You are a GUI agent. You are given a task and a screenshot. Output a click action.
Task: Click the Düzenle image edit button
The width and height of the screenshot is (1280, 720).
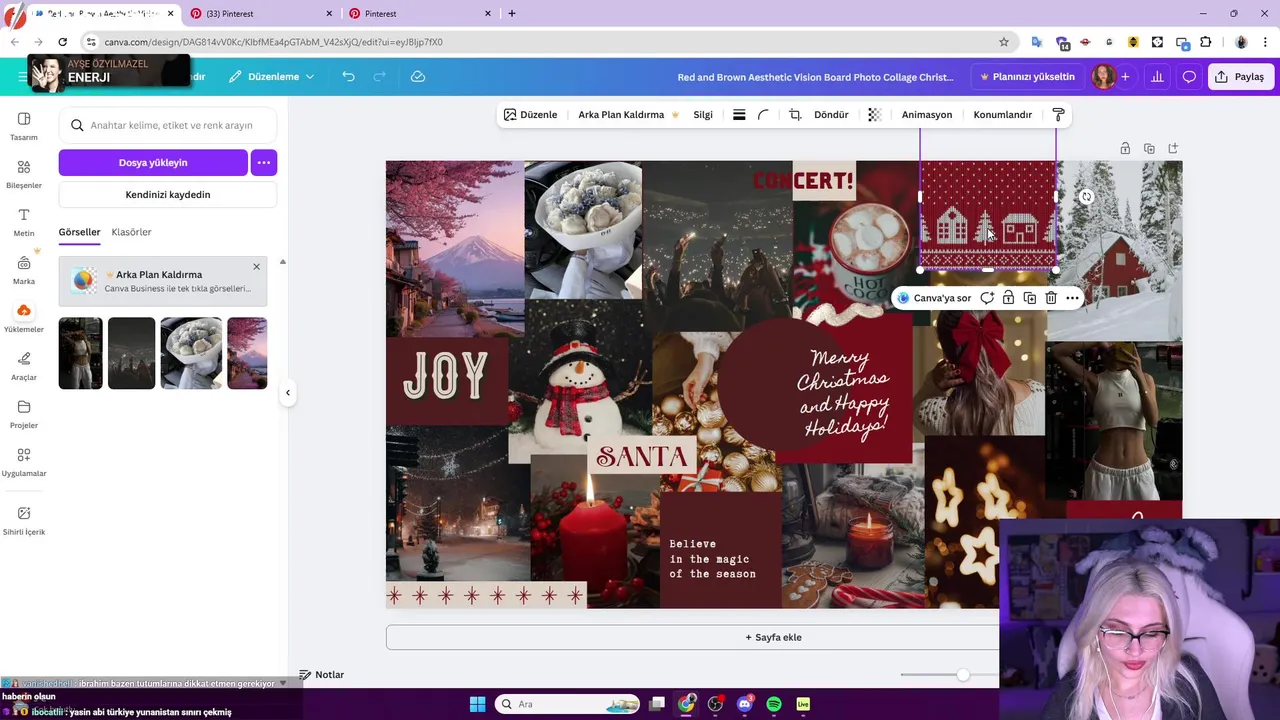(x=530, y=115)
